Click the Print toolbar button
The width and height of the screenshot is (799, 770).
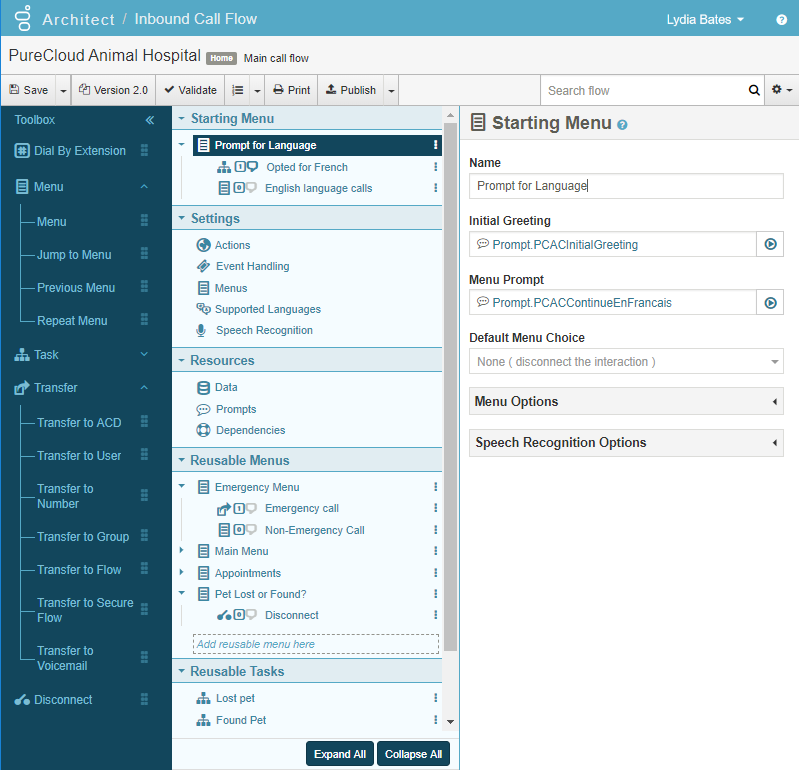pyautogui.click(x=291, y=90)
